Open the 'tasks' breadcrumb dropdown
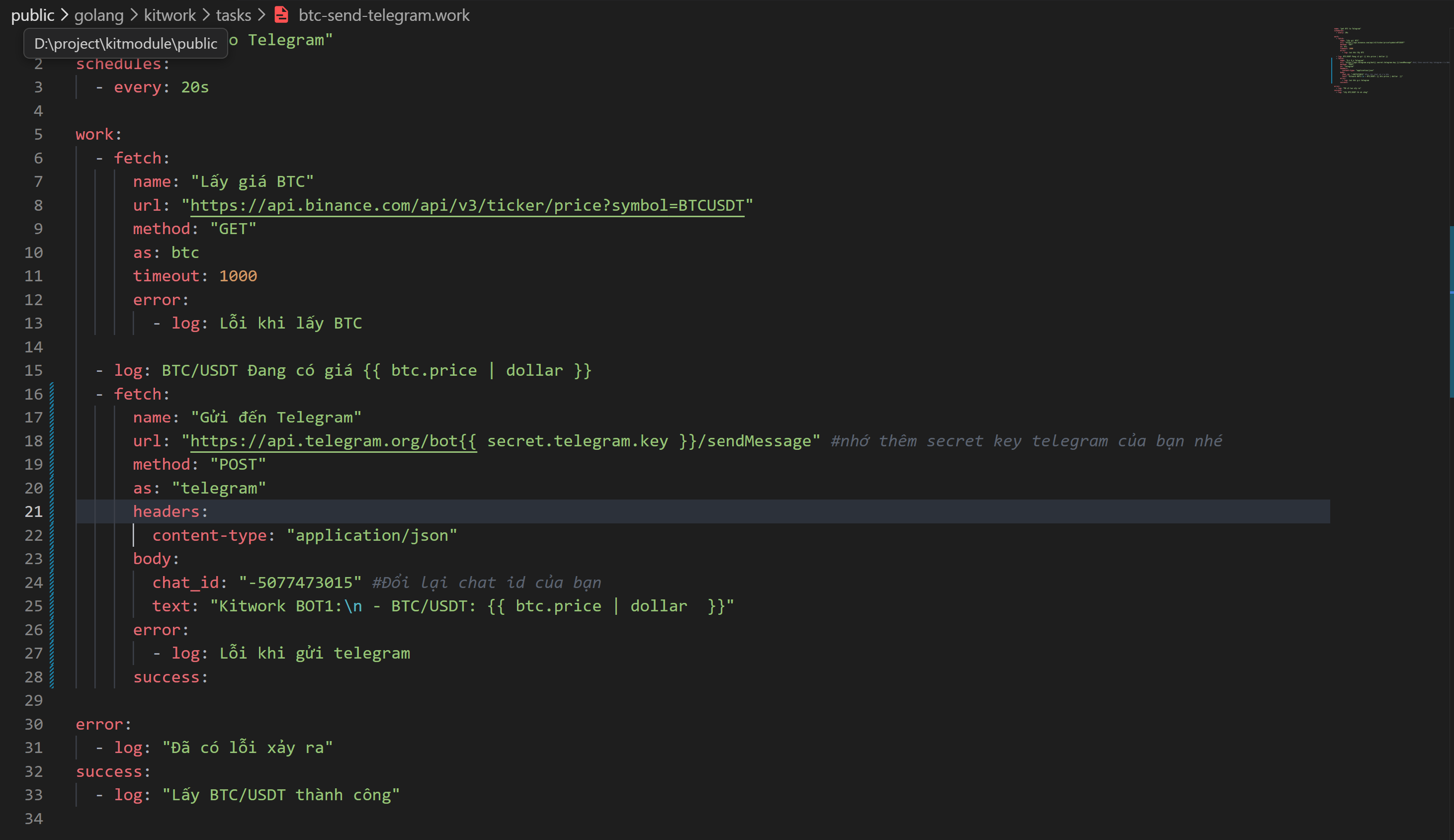The width and height of the screenshot is (1454, 840). coord(233,15)
